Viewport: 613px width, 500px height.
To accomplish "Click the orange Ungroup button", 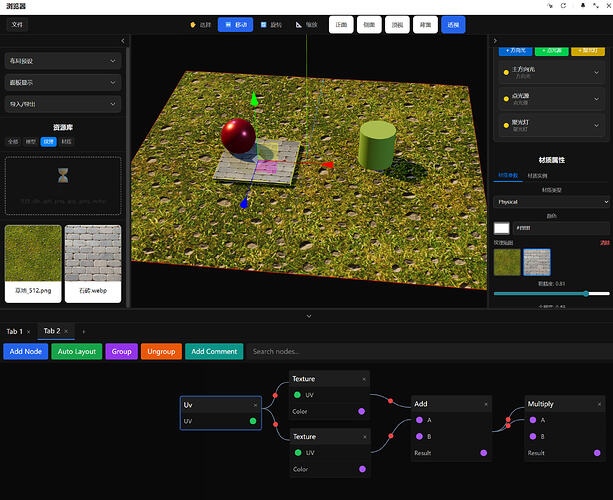I will coord(161,351).
